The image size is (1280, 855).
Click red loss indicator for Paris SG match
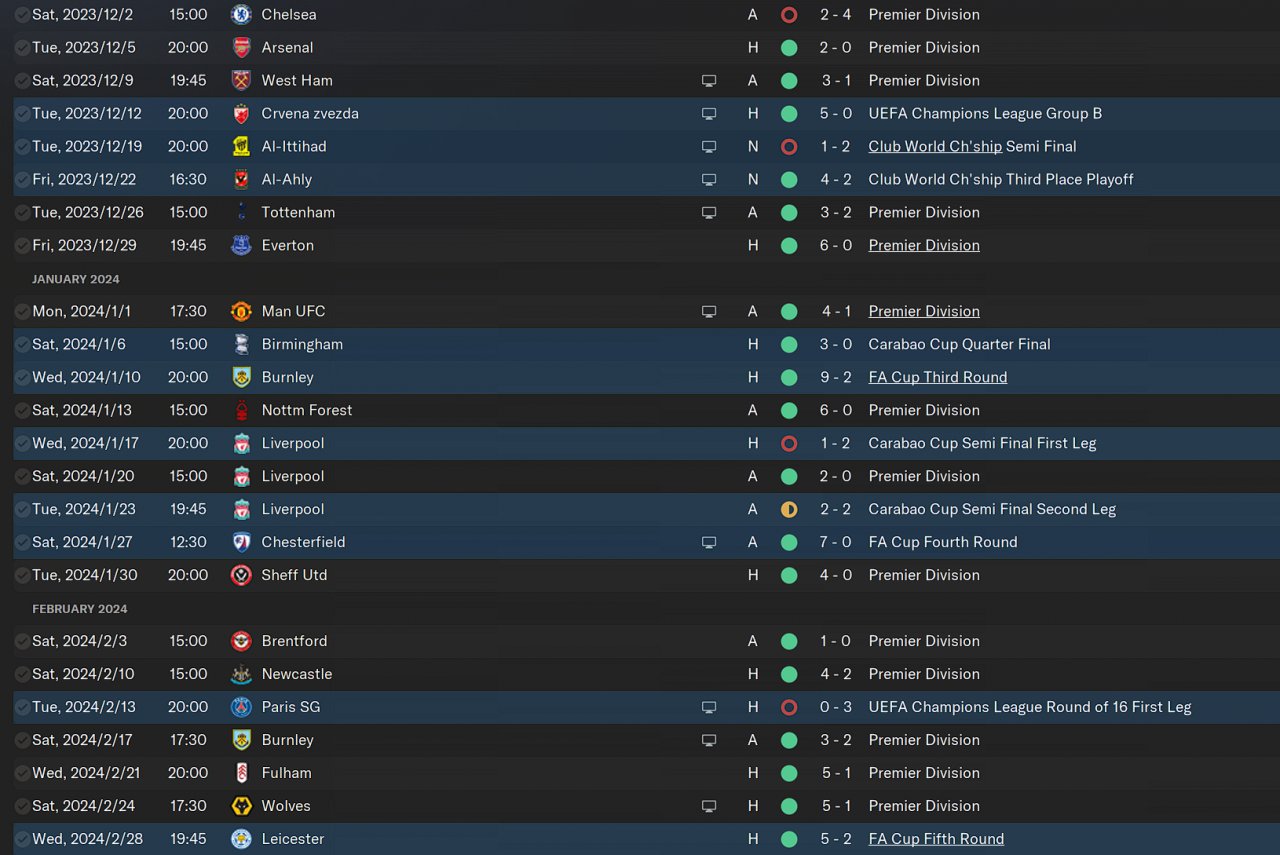click(789, 707)
